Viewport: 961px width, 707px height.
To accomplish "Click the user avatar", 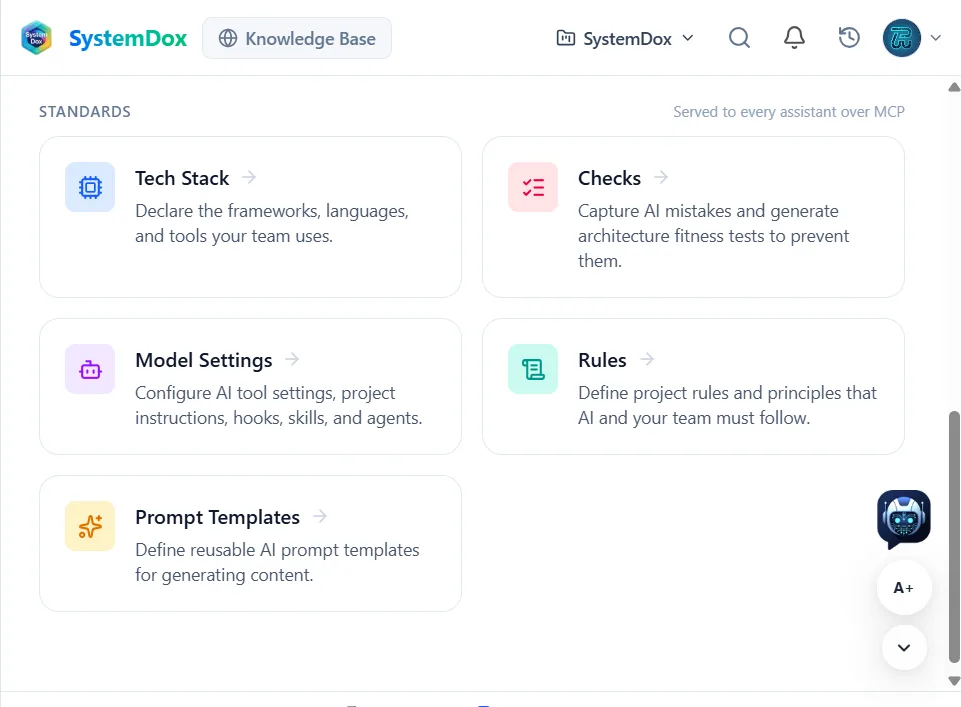I will point(902,38).
